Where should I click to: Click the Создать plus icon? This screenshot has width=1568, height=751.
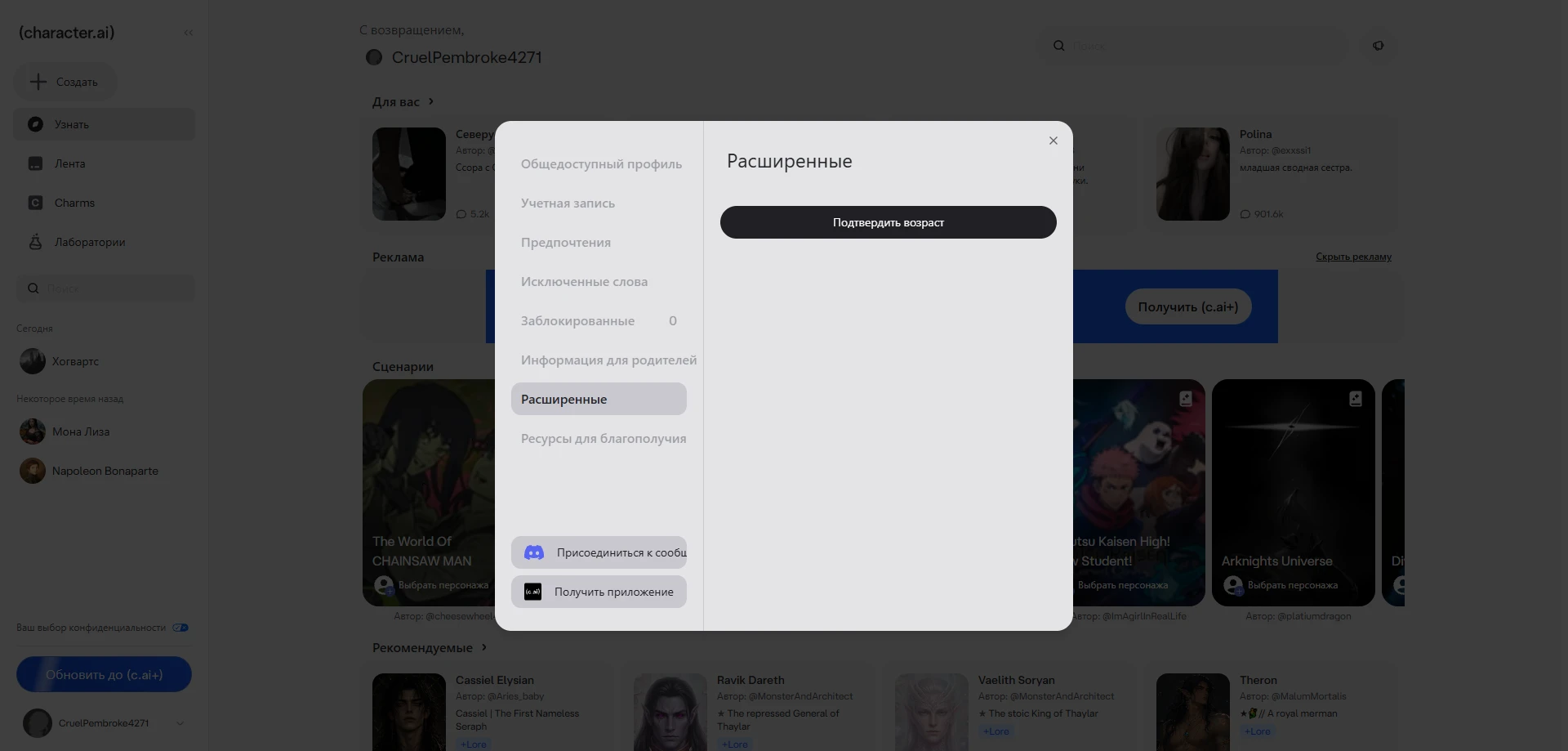[x=38, y=82]
